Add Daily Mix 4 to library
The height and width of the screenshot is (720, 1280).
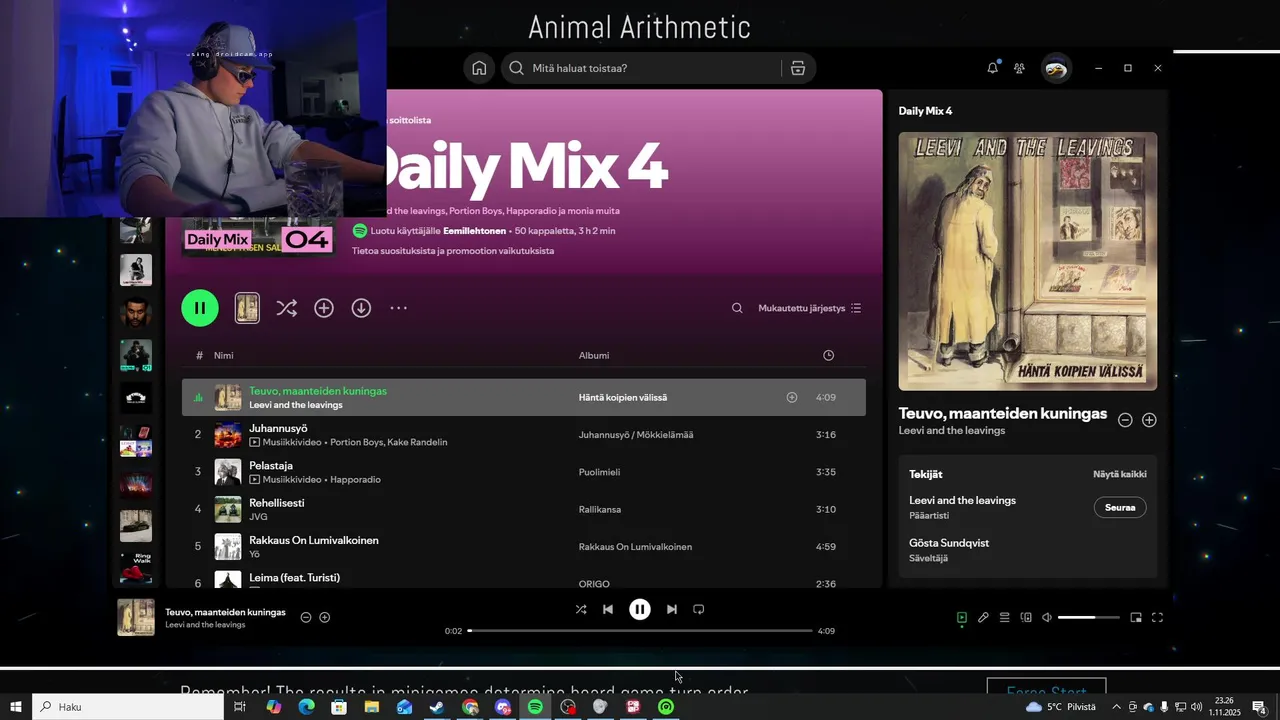click(324, 308)
